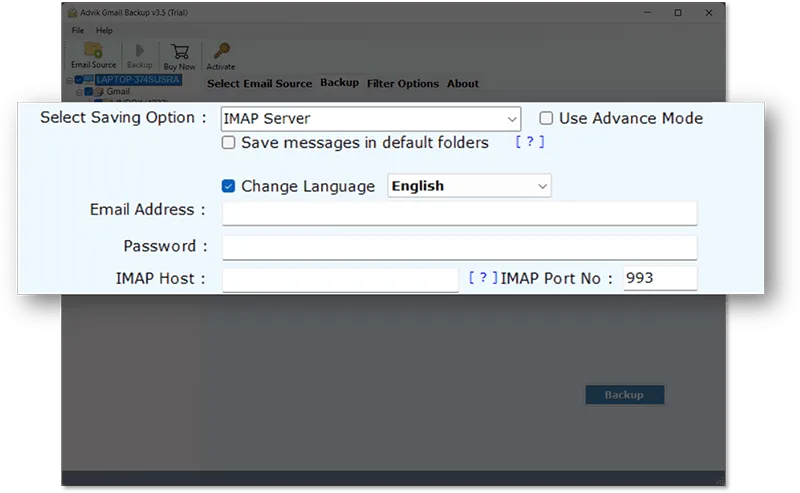Switch to the Select Email Source tab
The width and height of the screenshot is (800, 493).
(x=259, y=84)
